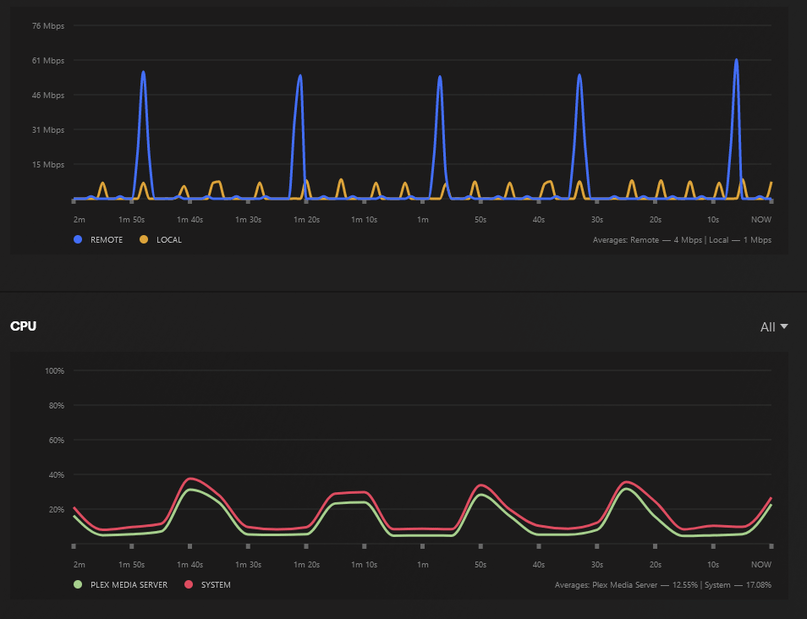807x619 pixels.
Task: Select the REMOTE legend label
Action: tap(106, 240)
